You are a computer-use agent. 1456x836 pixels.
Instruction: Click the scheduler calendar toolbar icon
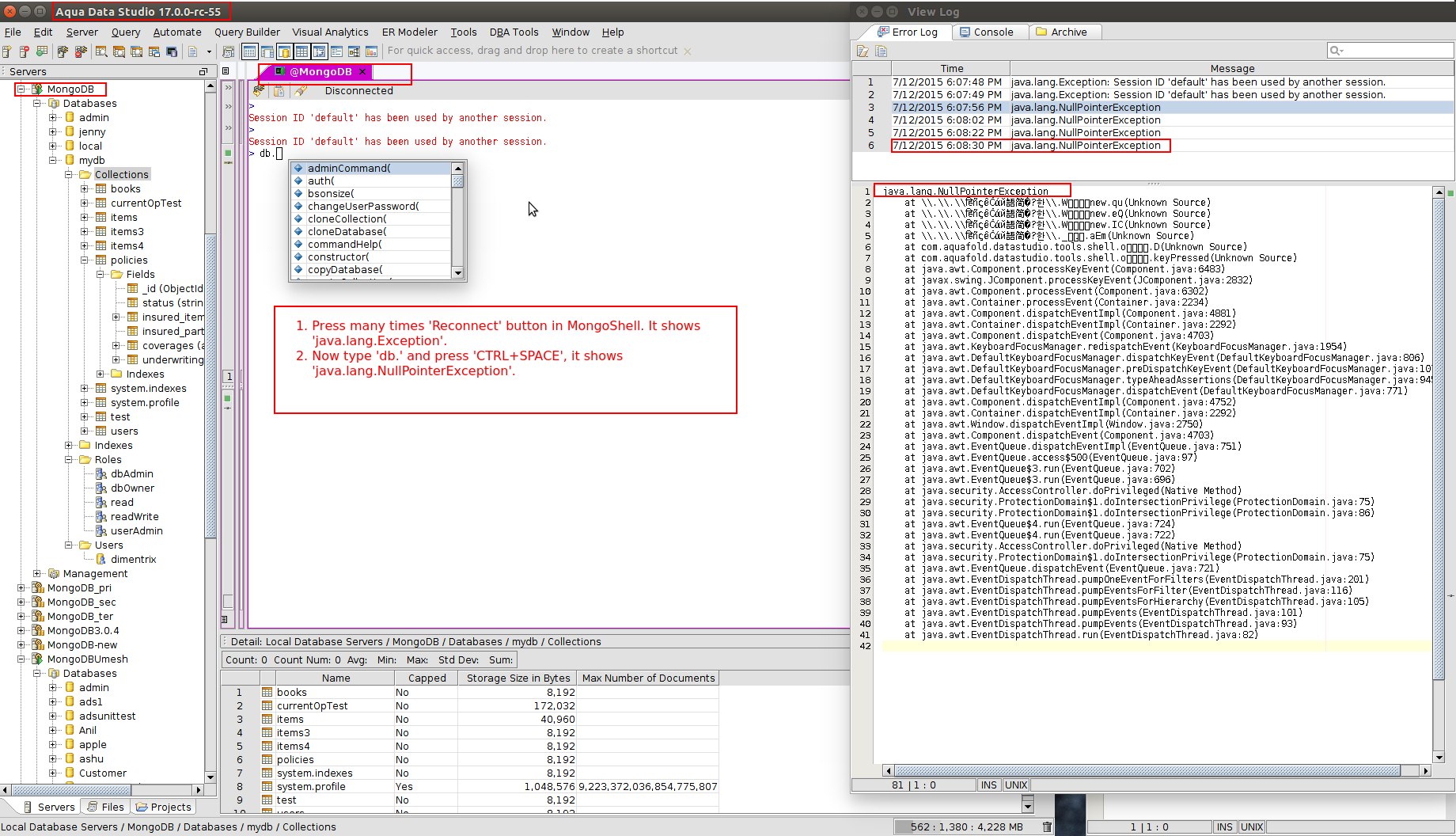click(x=229, y=51)
